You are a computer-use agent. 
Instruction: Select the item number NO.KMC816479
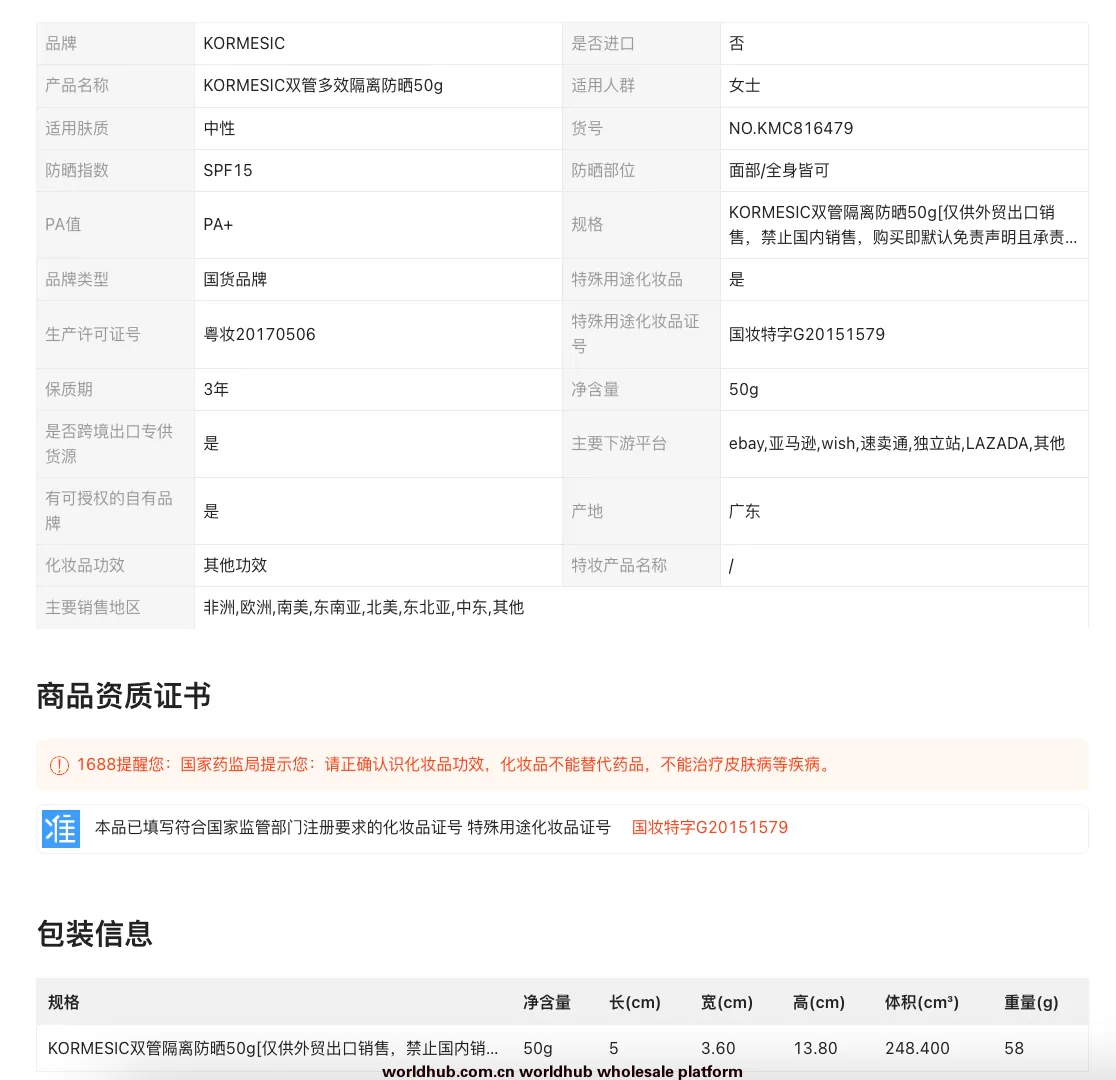(791, 128)
